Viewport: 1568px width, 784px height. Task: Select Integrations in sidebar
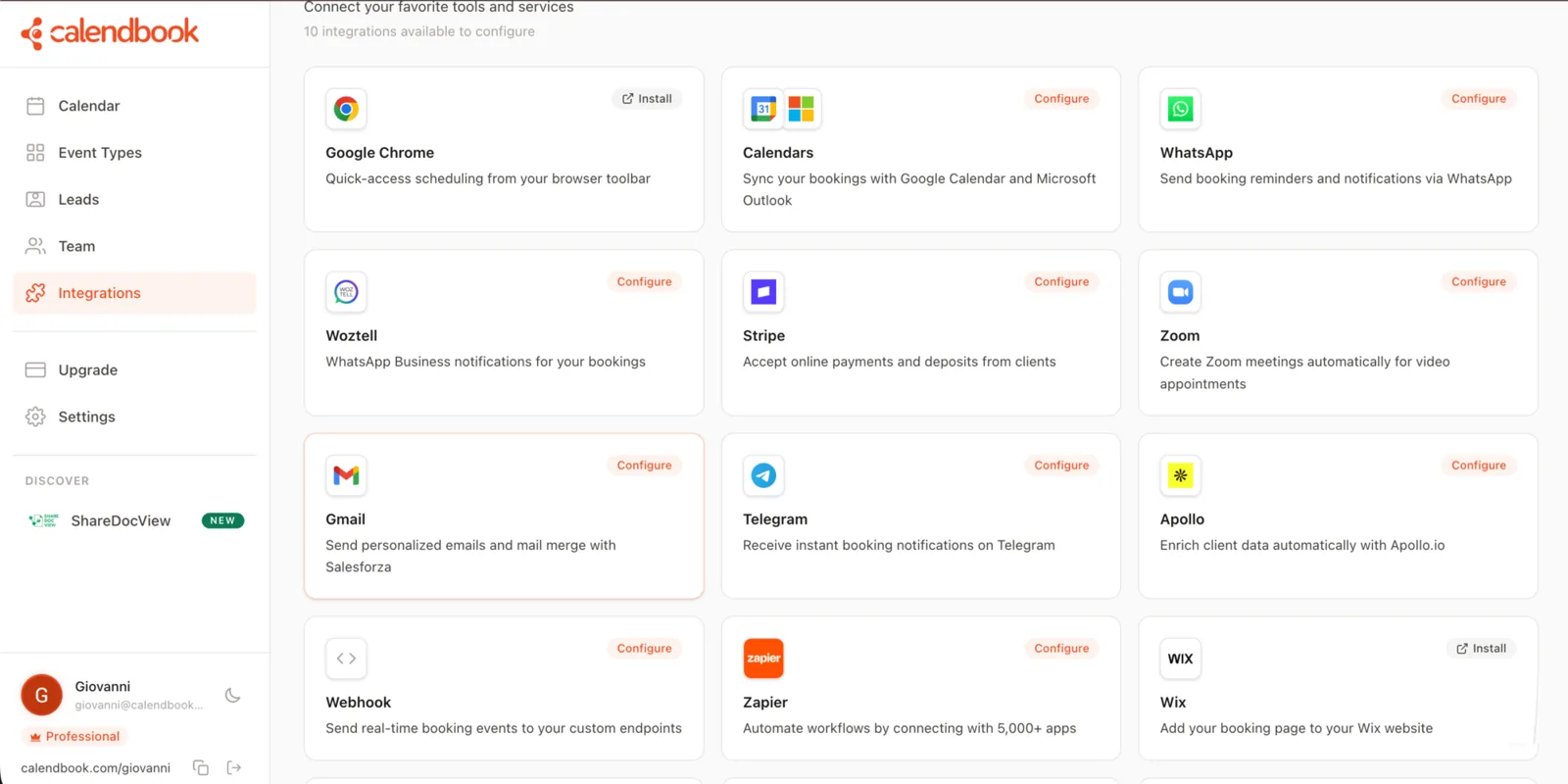pyautogui.click(x=134, y=293)
